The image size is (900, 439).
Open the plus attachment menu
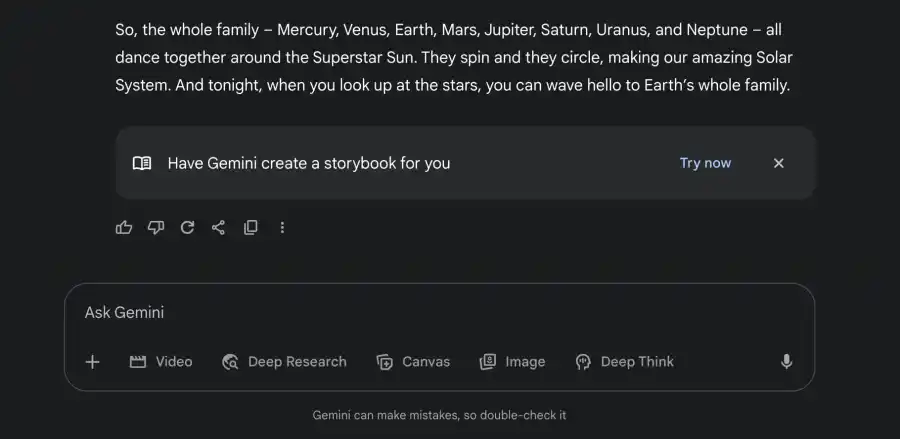point(93,362)
